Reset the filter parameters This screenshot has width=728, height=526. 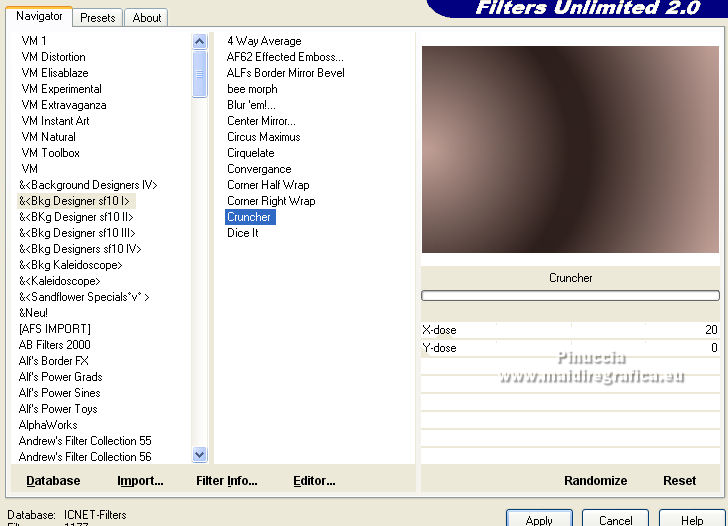coord(679,481)
